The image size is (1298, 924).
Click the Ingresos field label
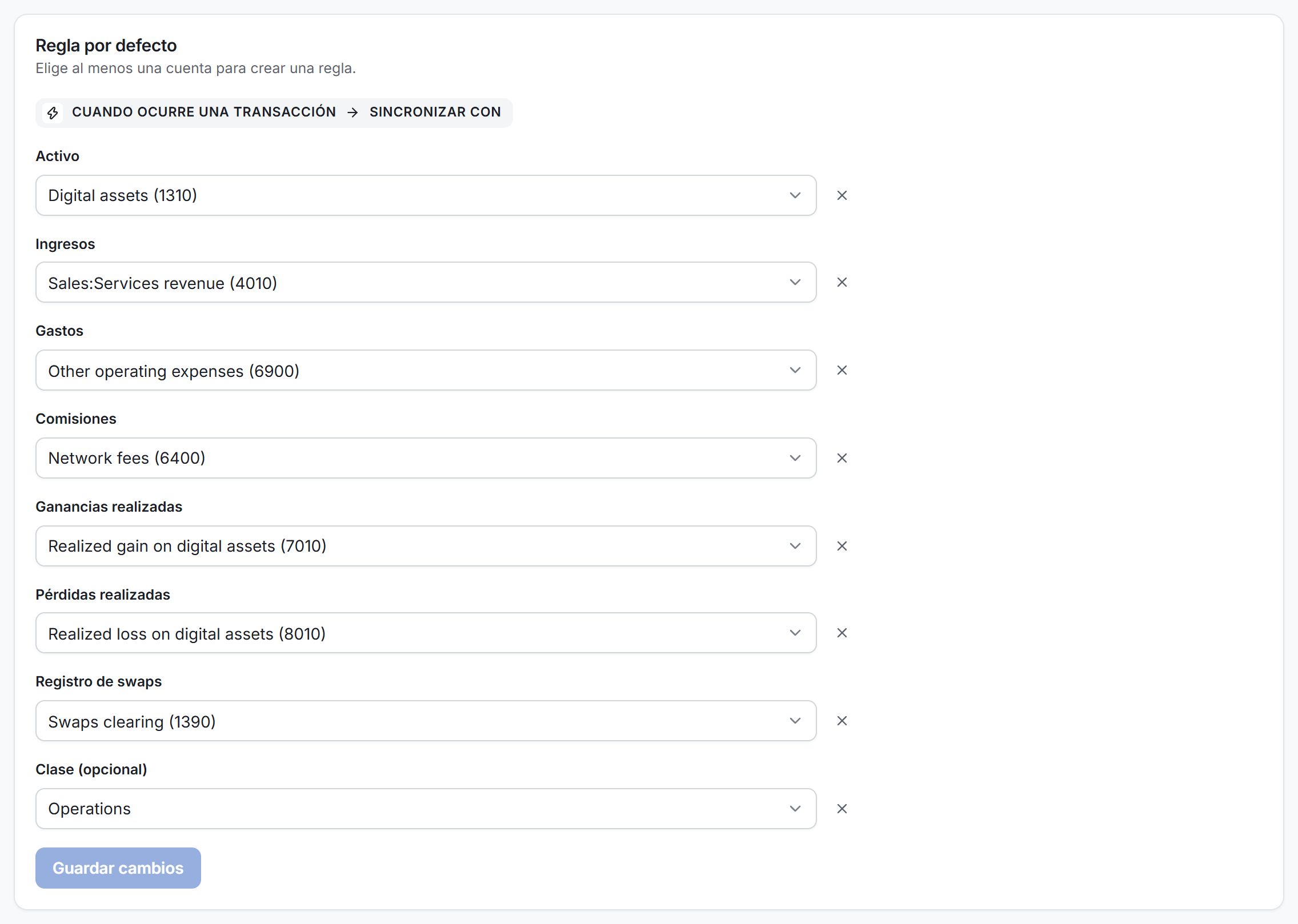[65, 244]
